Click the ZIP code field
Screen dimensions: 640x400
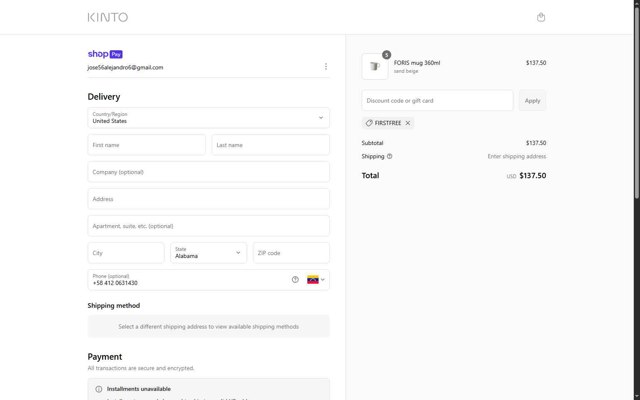[x=291, y=253]
